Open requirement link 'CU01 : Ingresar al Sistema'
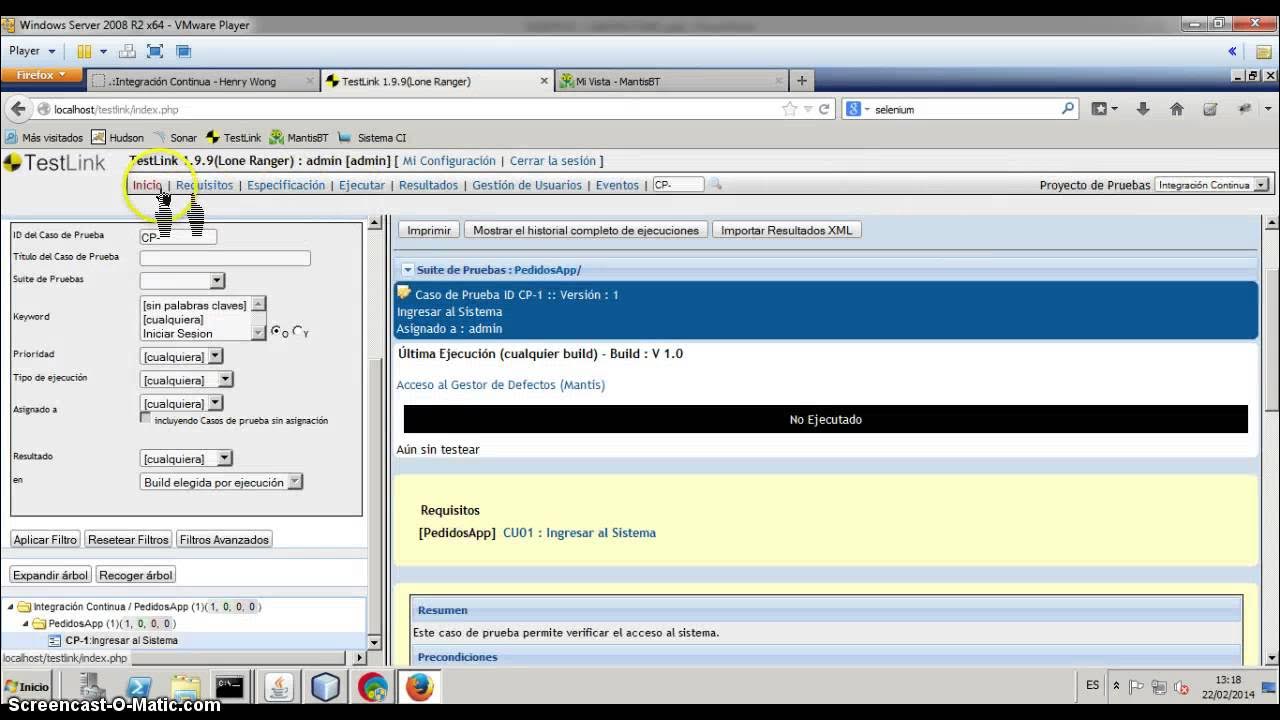Screen dimensions: 1280x720 pyautogui.click(x=579, y=533)
